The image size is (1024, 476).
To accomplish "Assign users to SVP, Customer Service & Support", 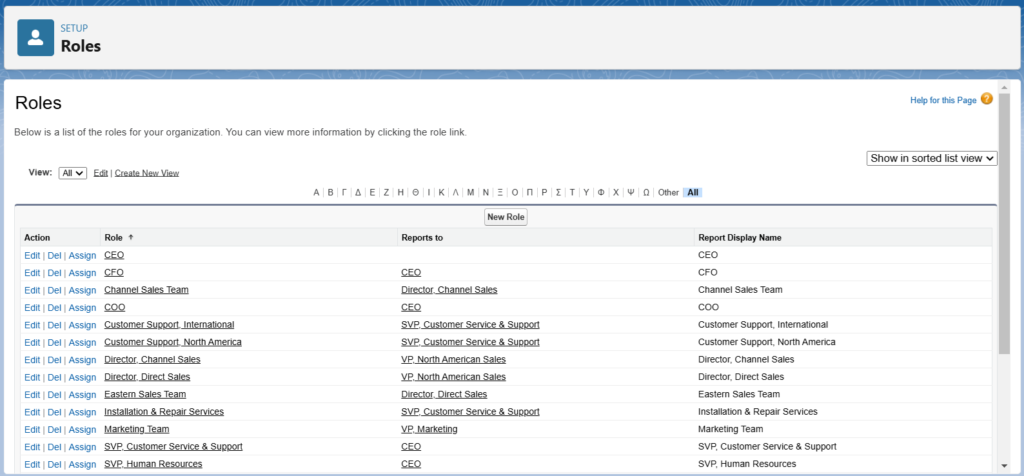I will click(x=82, y=447).
